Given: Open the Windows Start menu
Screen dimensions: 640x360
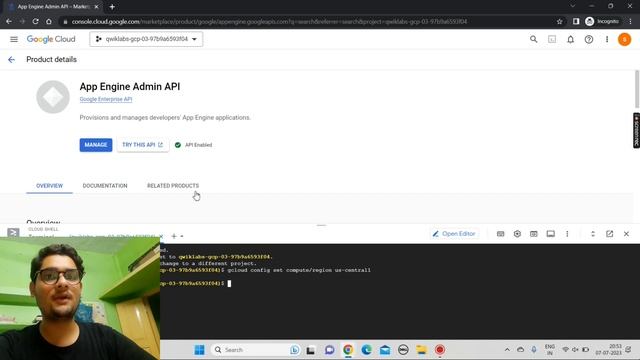Looking at the screenshot, I should [200, 350].
